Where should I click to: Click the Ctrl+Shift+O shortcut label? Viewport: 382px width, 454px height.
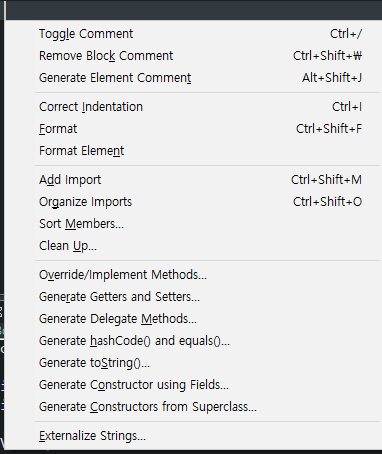[327, 202]
